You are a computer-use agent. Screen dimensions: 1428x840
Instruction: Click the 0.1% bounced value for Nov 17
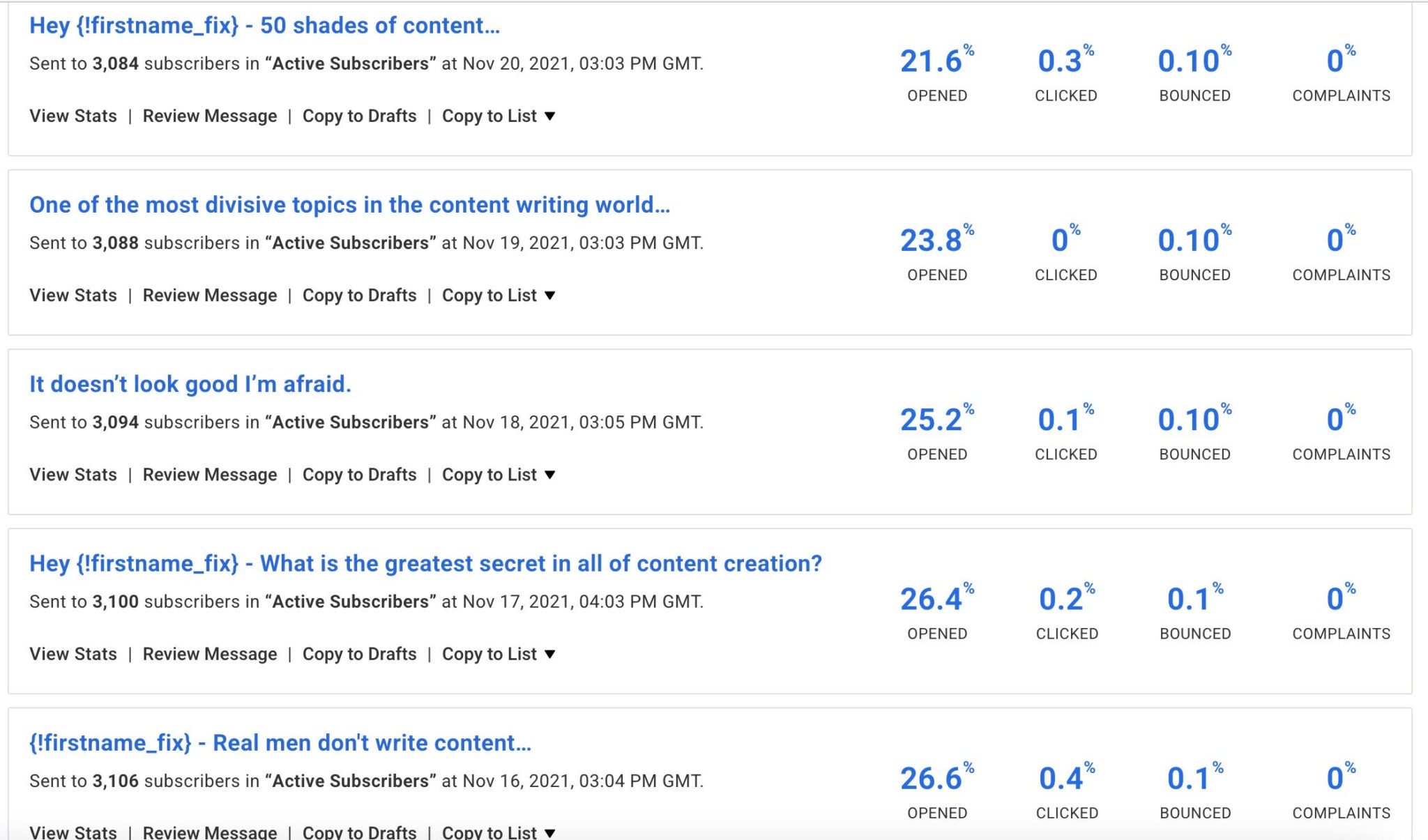[x=1195, y=598]
